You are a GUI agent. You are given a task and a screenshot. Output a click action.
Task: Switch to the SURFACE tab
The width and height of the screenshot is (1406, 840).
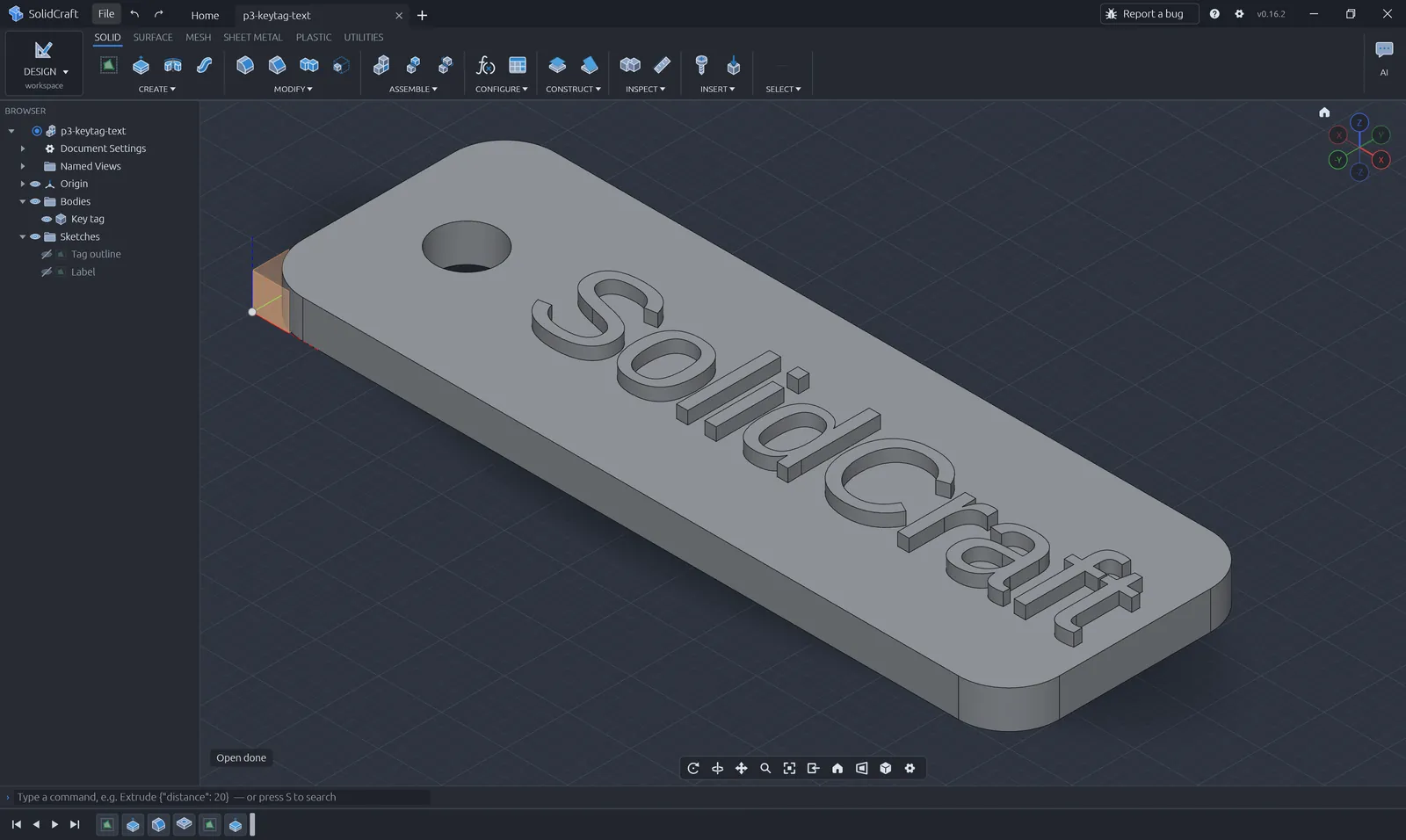153,37
